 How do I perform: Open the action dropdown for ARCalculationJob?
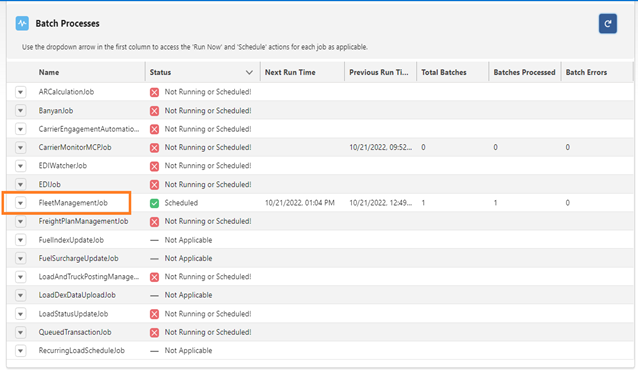tap(20, 92)
